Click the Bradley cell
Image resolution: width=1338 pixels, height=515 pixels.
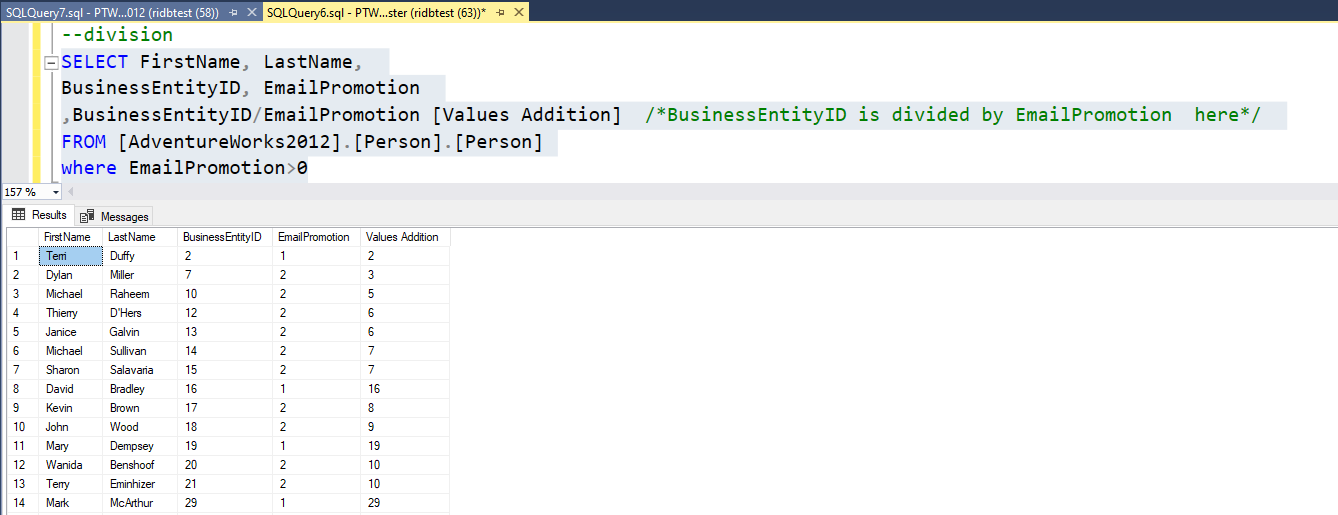tap(140, 389)
